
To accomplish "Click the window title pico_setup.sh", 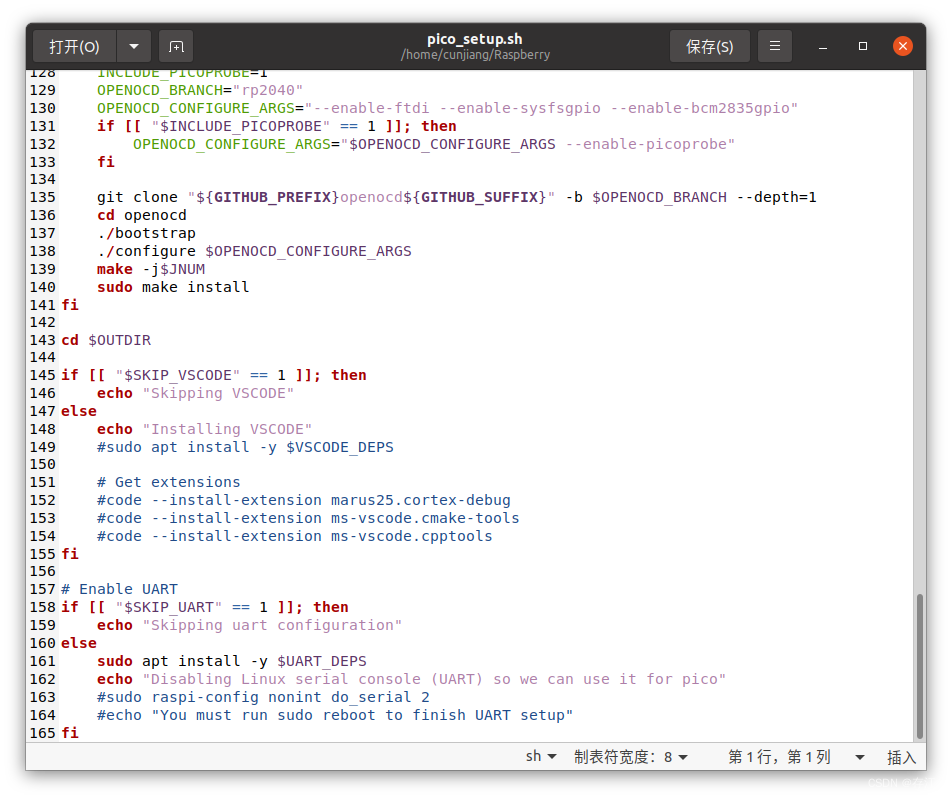I will [x=474, y=38].
